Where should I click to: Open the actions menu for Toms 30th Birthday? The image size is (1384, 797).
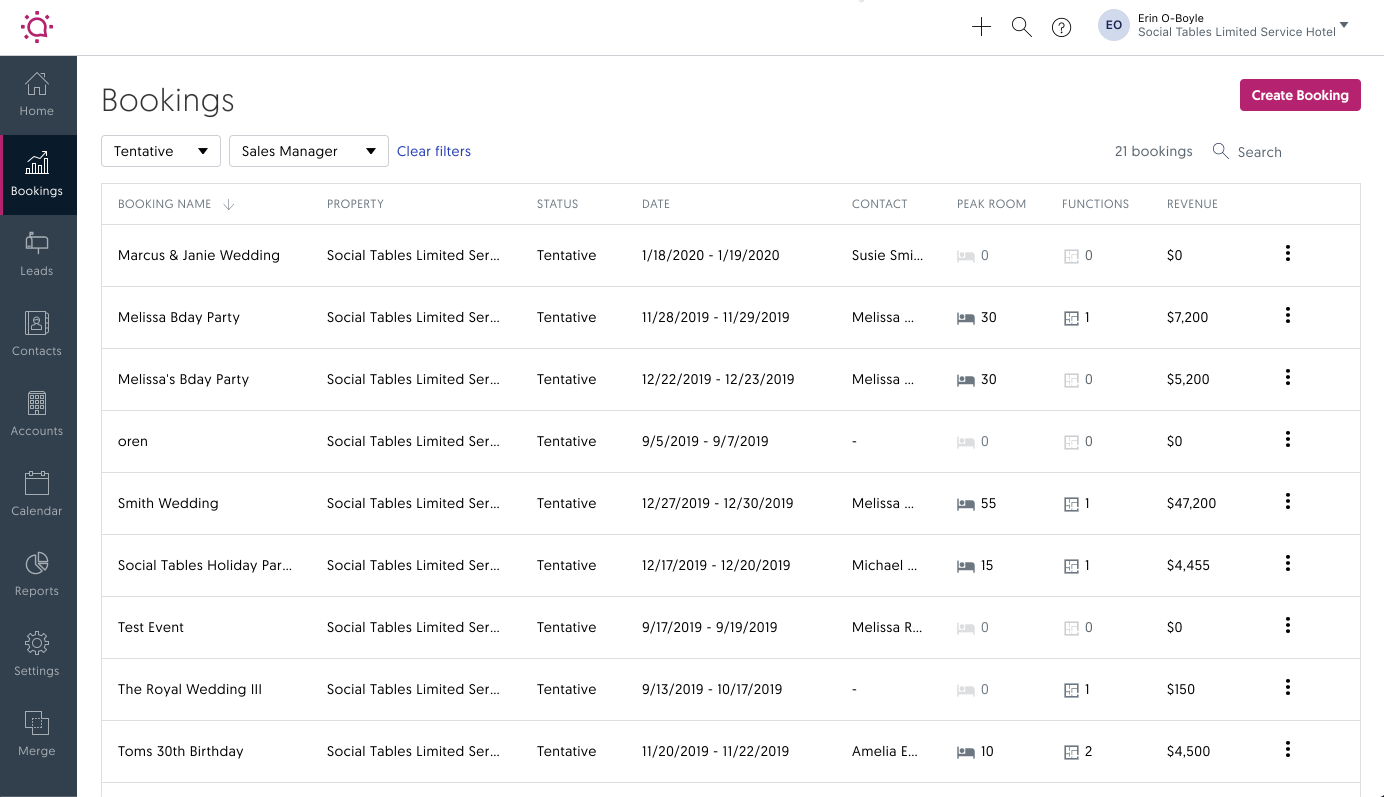click(1287, 749)
